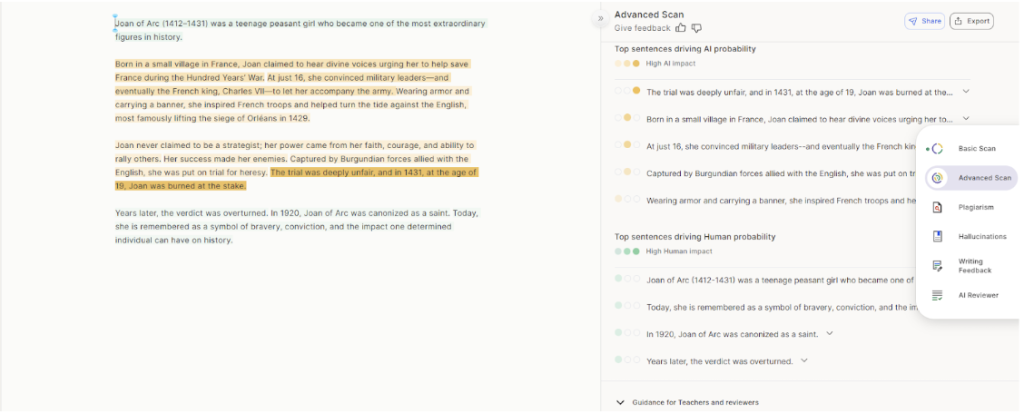Viewport: 1024px width, 414px height.
Task: Expand 'The trial was deeply unfair' sentence
Action: pyautogui.click(x=966, y=92)
